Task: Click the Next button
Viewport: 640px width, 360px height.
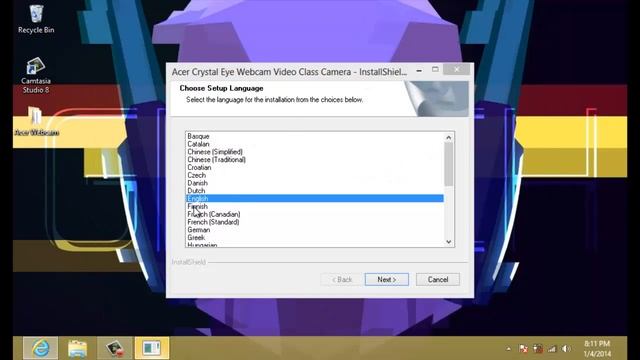Action: pyautogui.click(x=387, y=280)
